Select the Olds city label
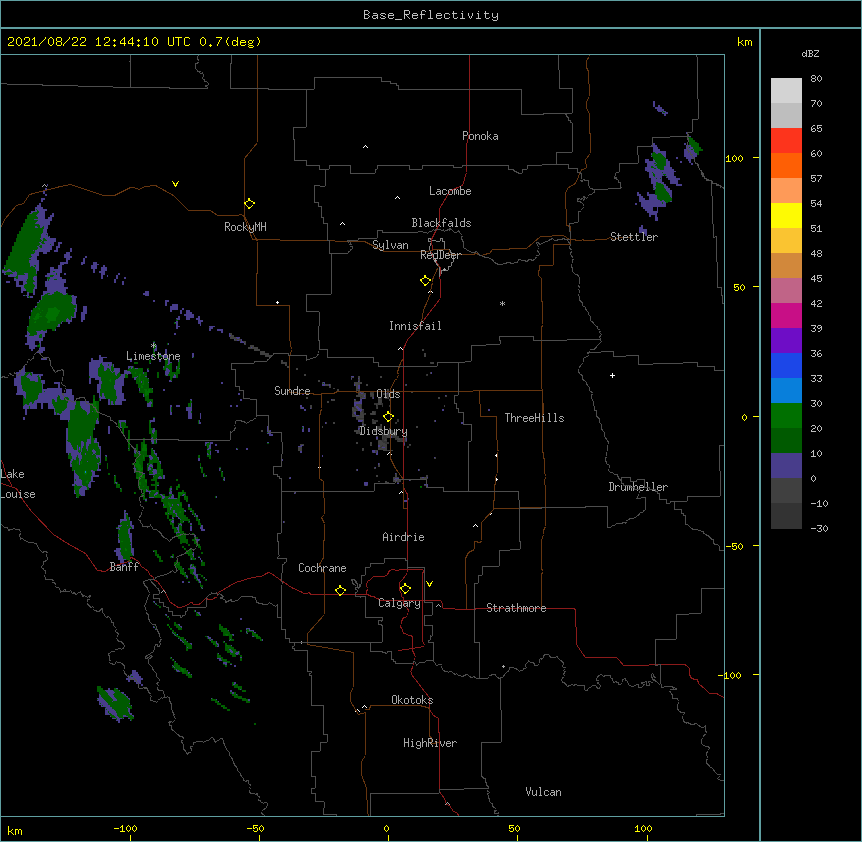This screenshot has height=842, width=862. (x=388, y=394)
